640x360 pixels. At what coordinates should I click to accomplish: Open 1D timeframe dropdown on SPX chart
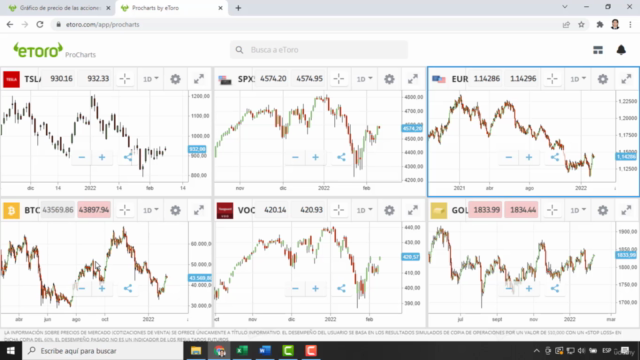[364, 79]
